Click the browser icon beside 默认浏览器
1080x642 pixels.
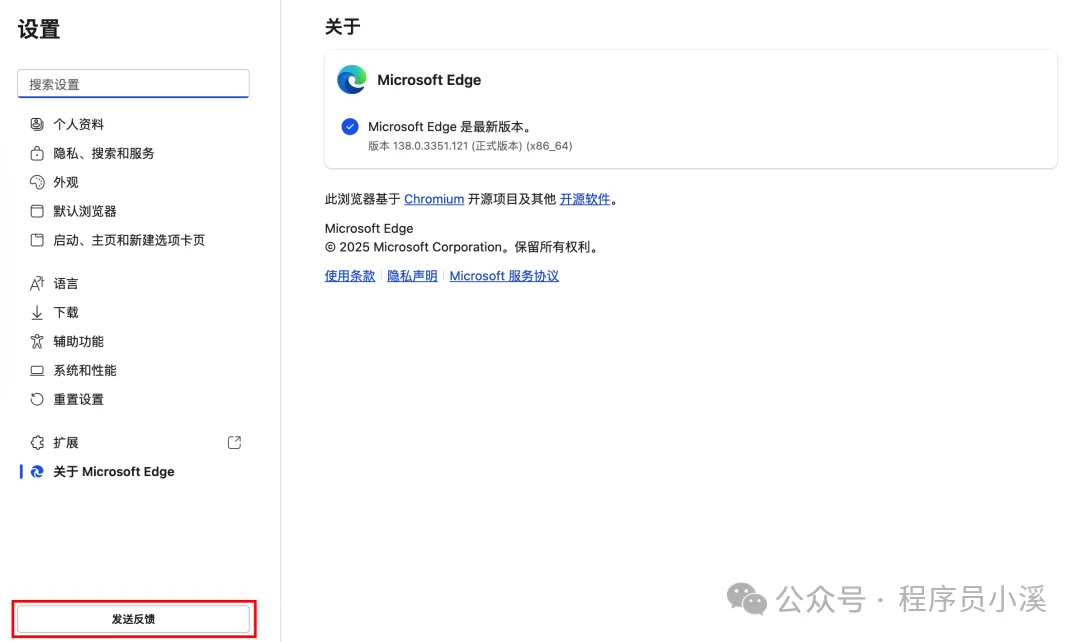[x=37, y=211]
